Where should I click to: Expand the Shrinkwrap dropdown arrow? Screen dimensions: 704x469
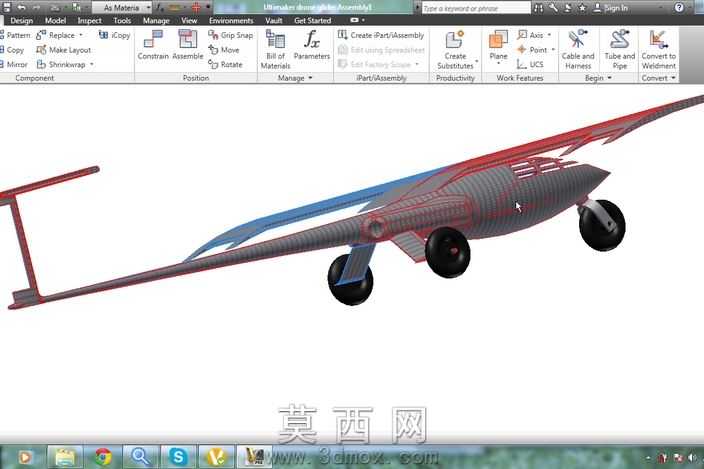[92, 65]
